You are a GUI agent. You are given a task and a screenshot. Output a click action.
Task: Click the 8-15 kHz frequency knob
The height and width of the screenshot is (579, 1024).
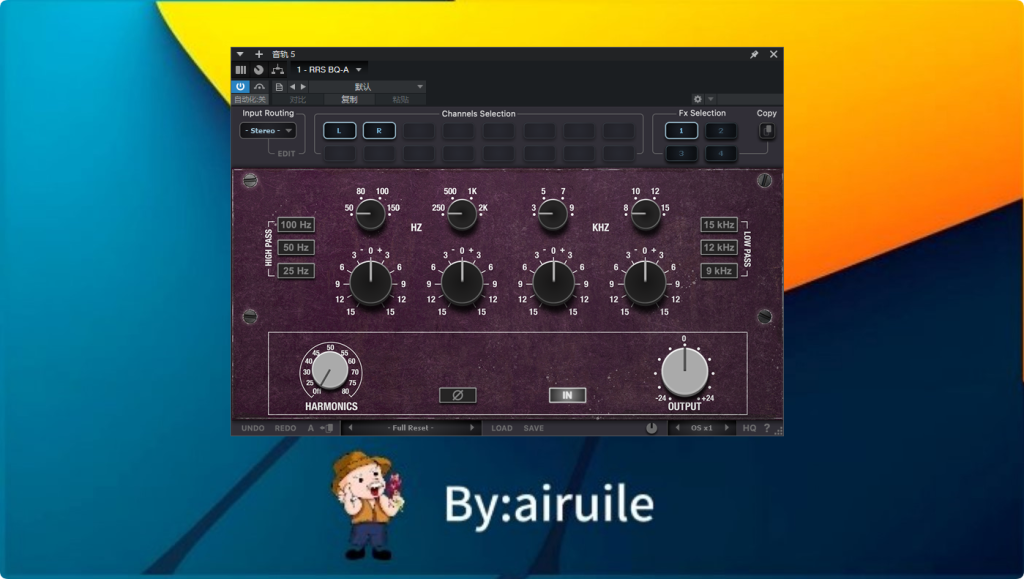[645, 214]
